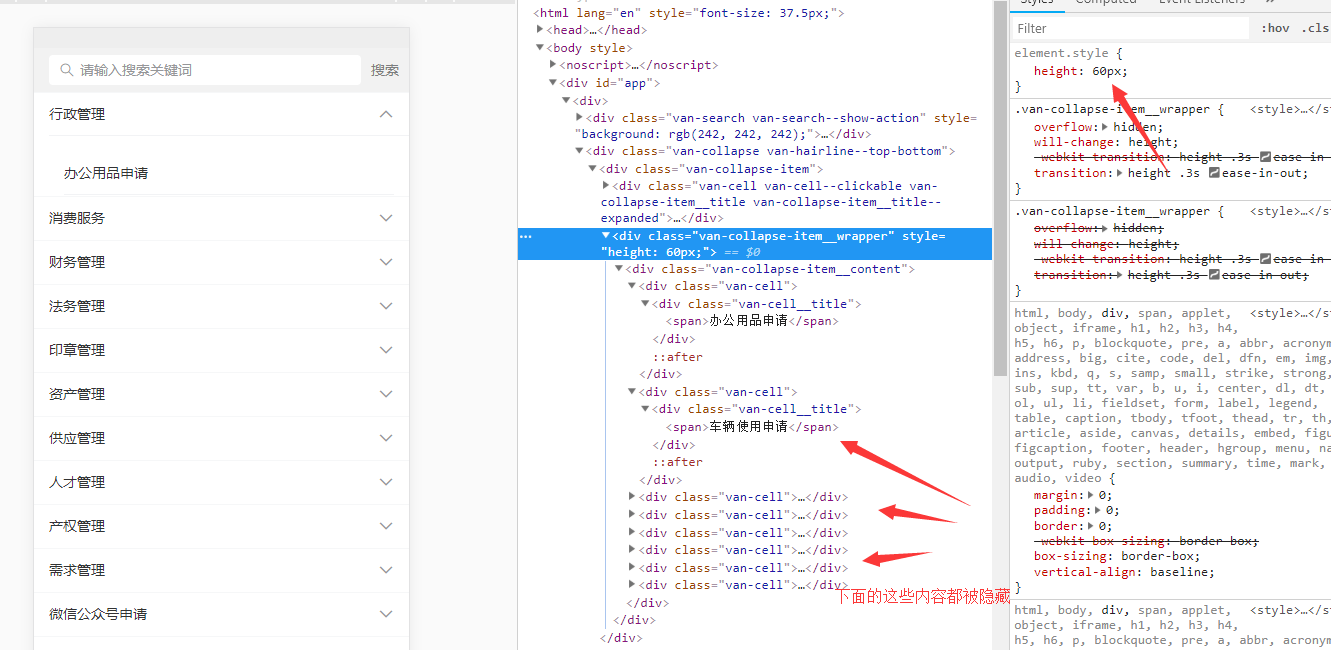This screenshot has width=1331, height=650.
Task: Select the span 办公用品申请 node
Action: [x=751, y=321]
